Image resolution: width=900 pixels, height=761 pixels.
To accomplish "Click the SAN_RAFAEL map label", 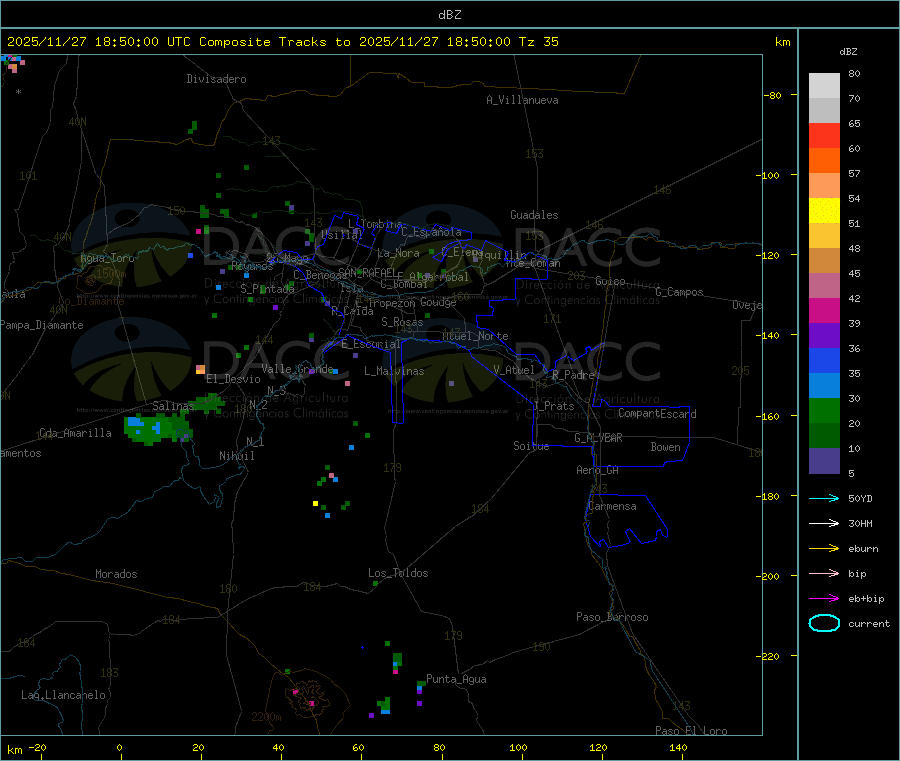I will click(x=367, y=272).
